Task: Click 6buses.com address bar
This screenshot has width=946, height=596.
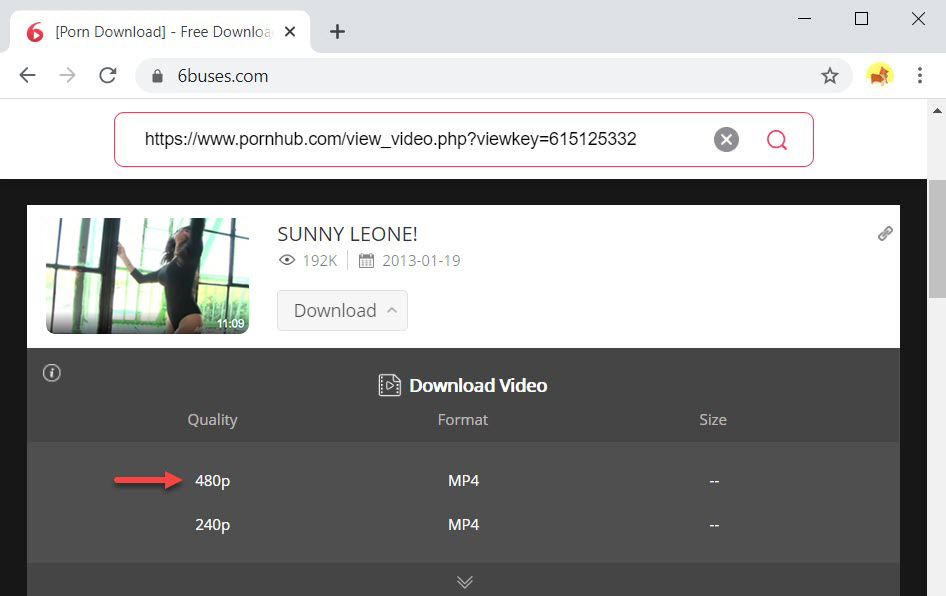Action: coord(494,76)
